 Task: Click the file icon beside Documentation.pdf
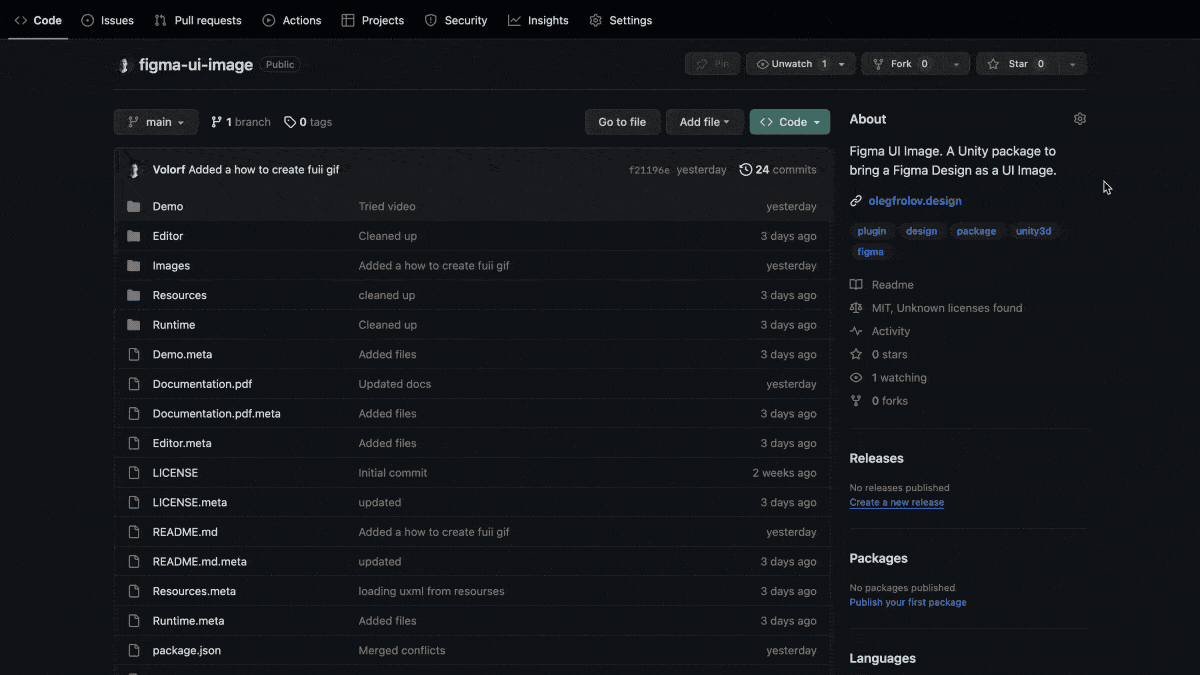(x=134, y=384)
